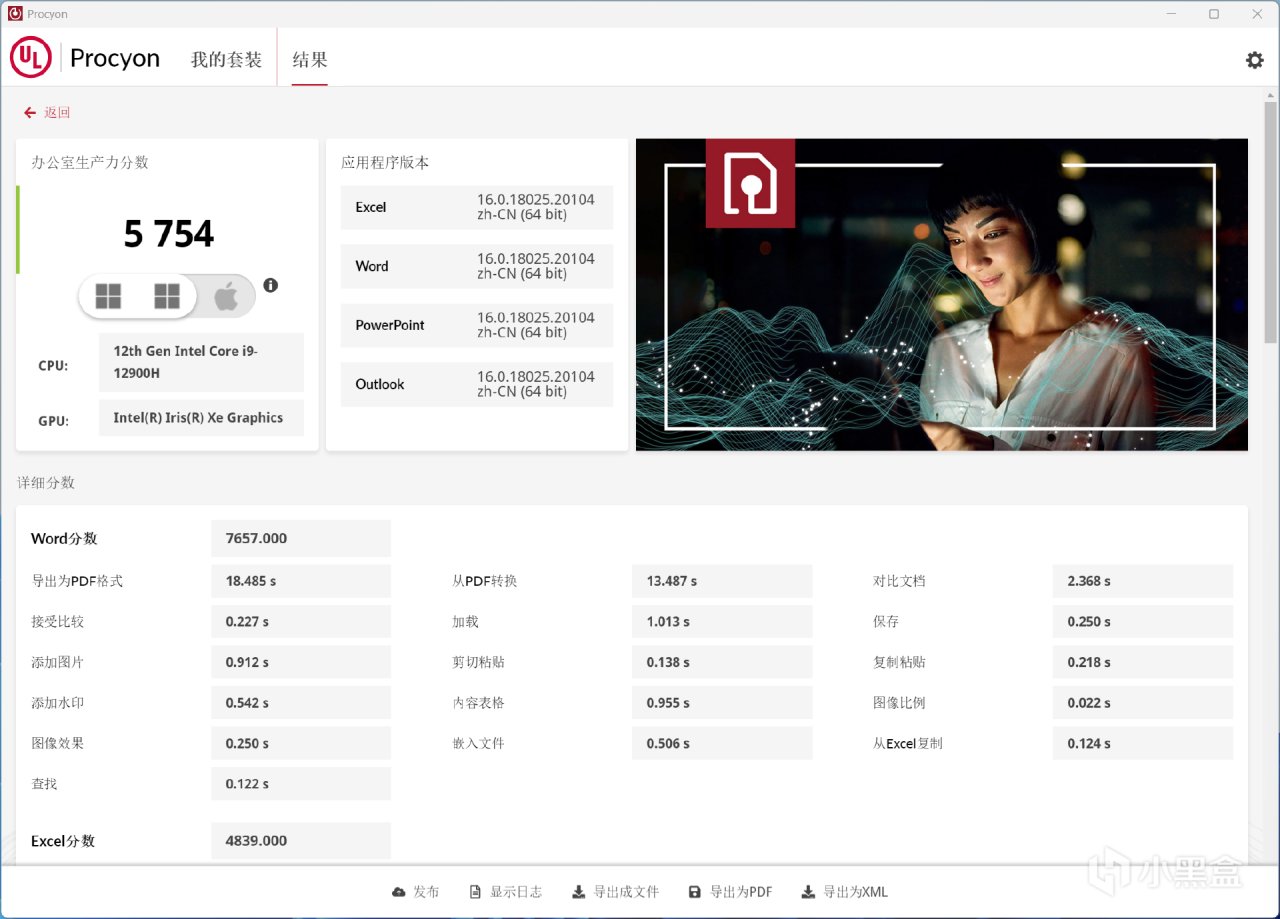The height and width of the screenshot is (919, 1280).
Task: Click the Procyon app icon in title bar
Action: (x=15, y=14)
